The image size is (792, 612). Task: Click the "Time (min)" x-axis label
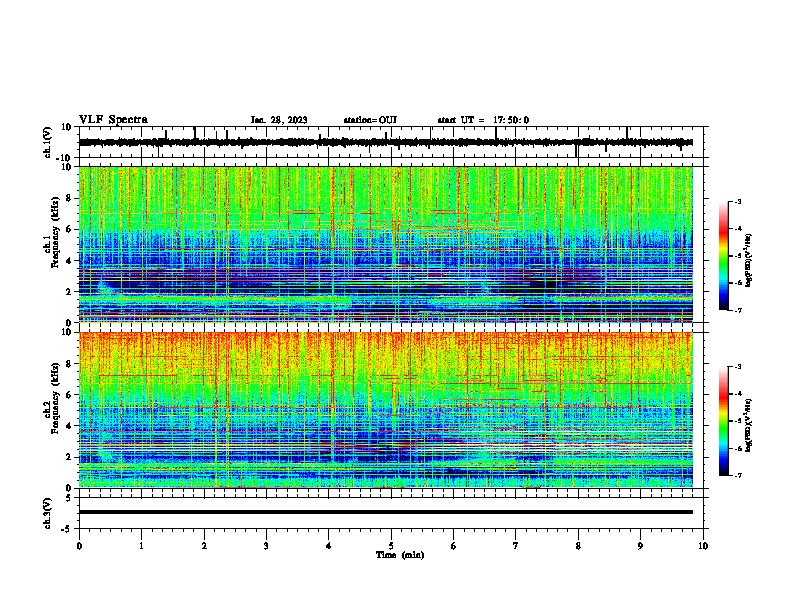click(400, 555)
